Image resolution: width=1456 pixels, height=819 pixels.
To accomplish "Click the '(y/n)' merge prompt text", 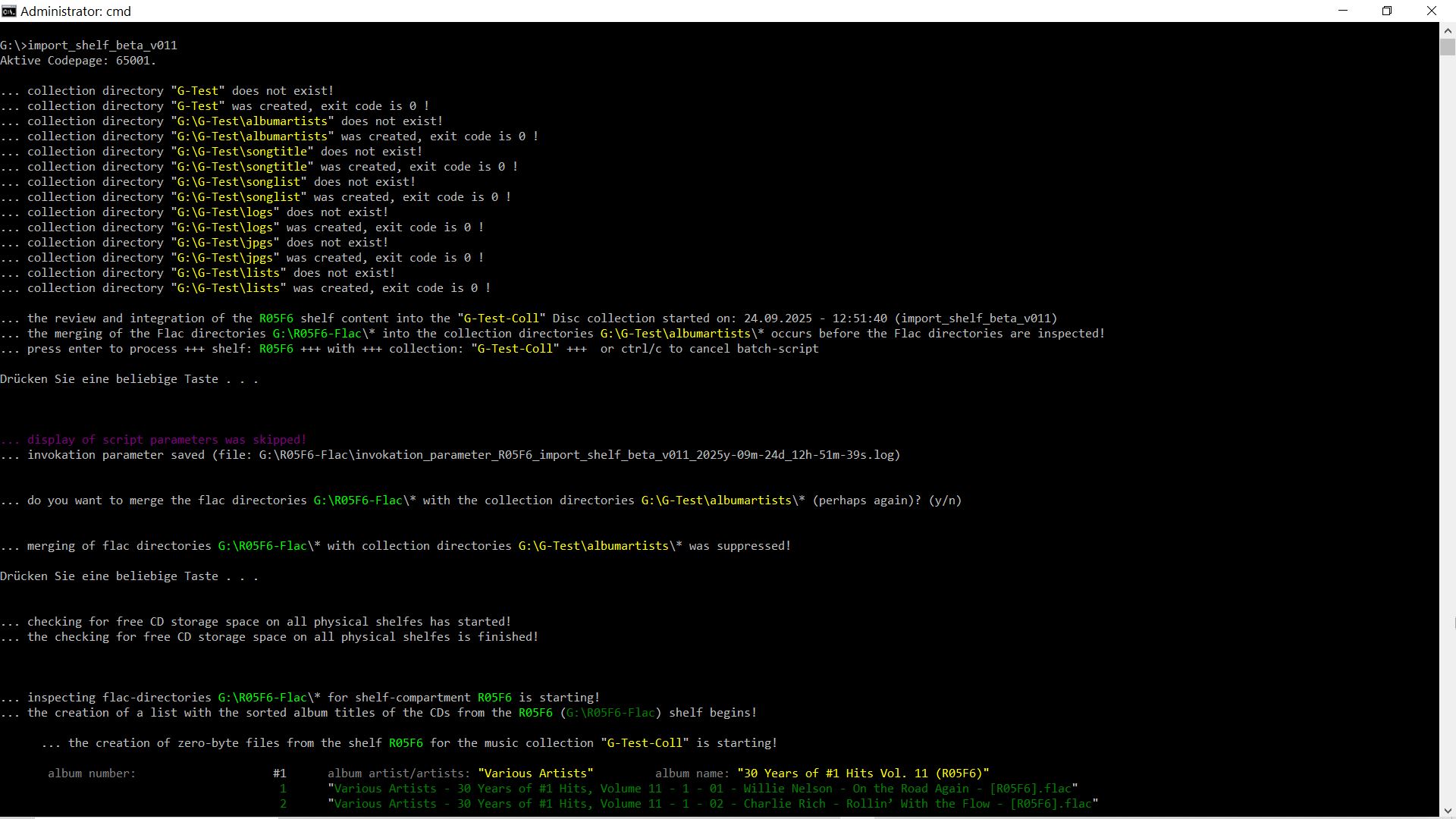I will [945, 500].
